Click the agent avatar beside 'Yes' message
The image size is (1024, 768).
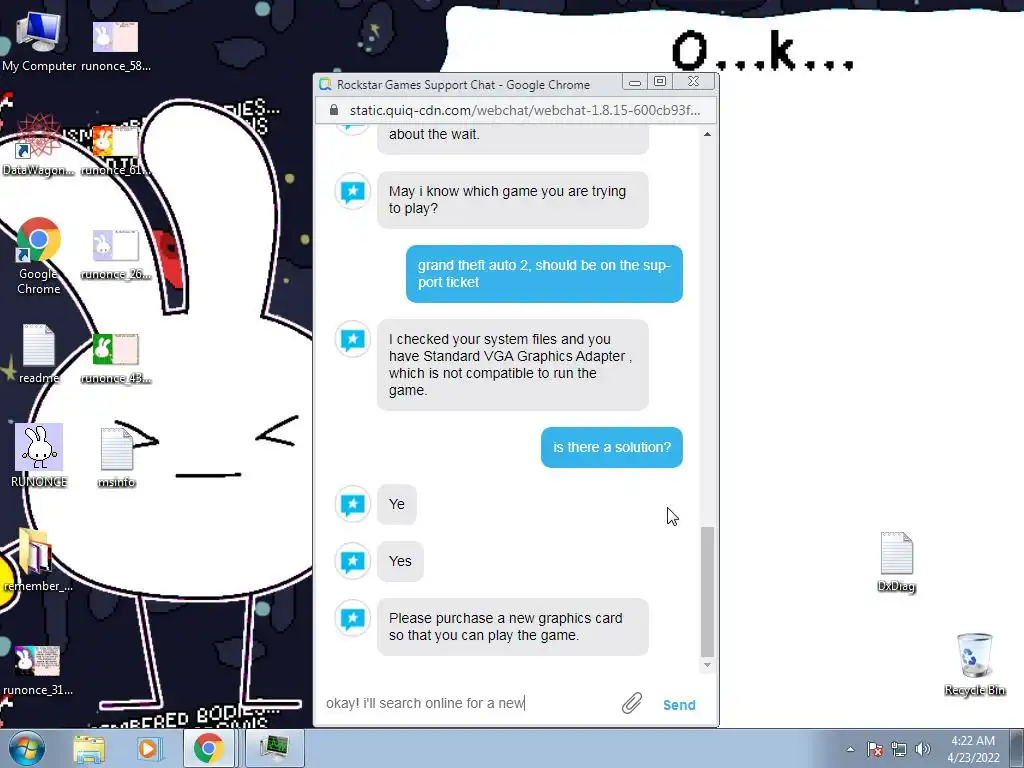[353, 561]
